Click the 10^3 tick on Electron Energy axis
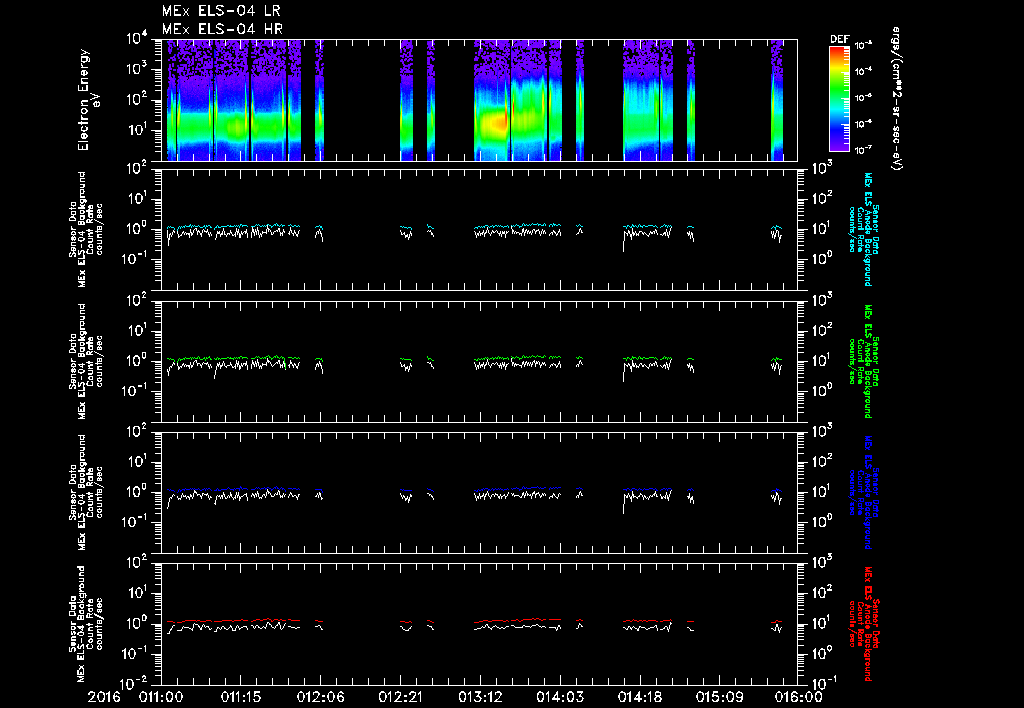Image resolution: width=1024 pixels, height=708 pixels. click(136, 69)
